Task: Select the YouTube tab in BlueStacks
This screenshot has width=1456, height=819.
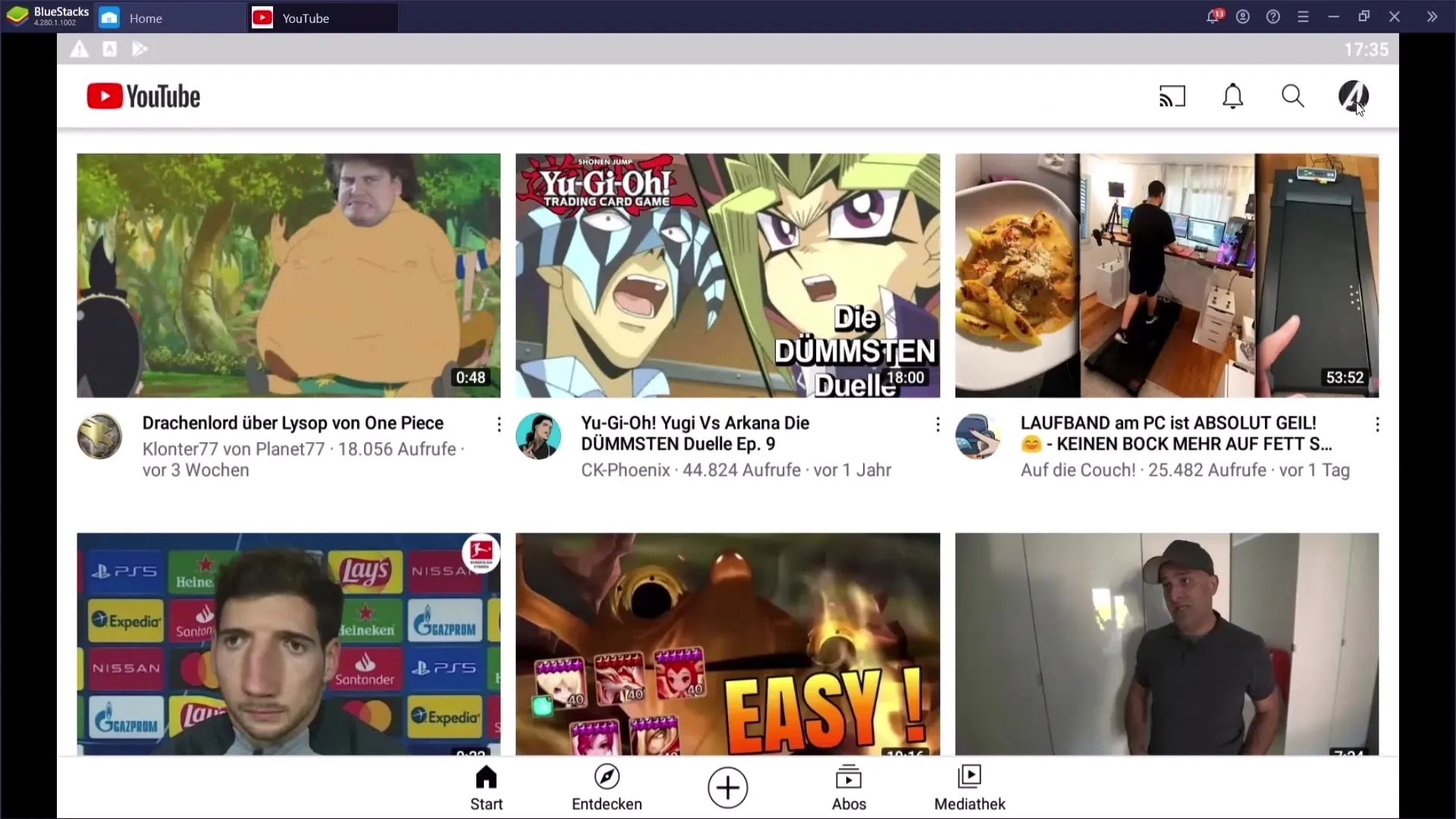Action: pyautogui.click(x=322, y=17)
